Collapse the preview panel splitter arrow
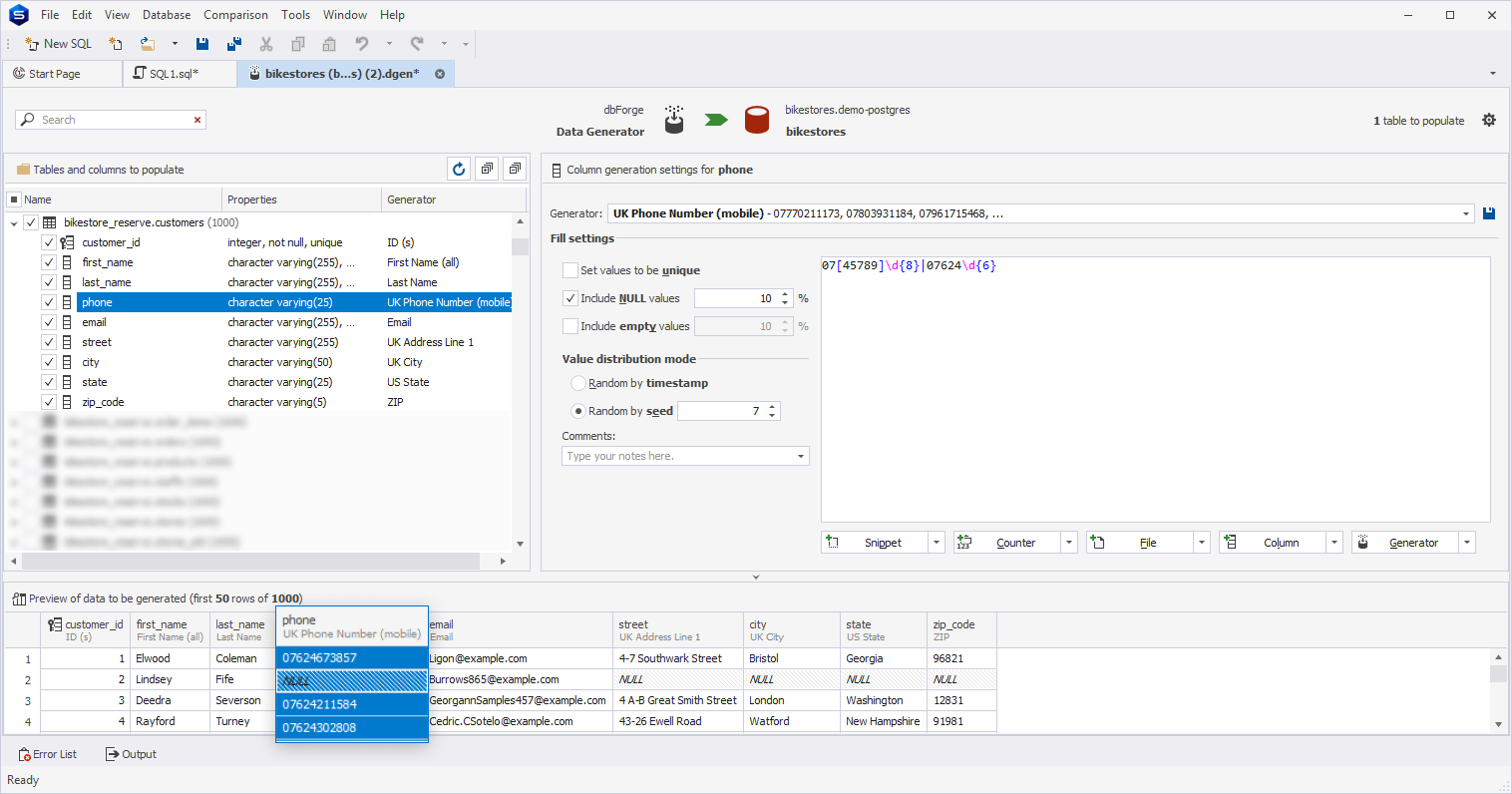Screen dimensions: 1512x794 pyautogui.click(x=756, y=577)
